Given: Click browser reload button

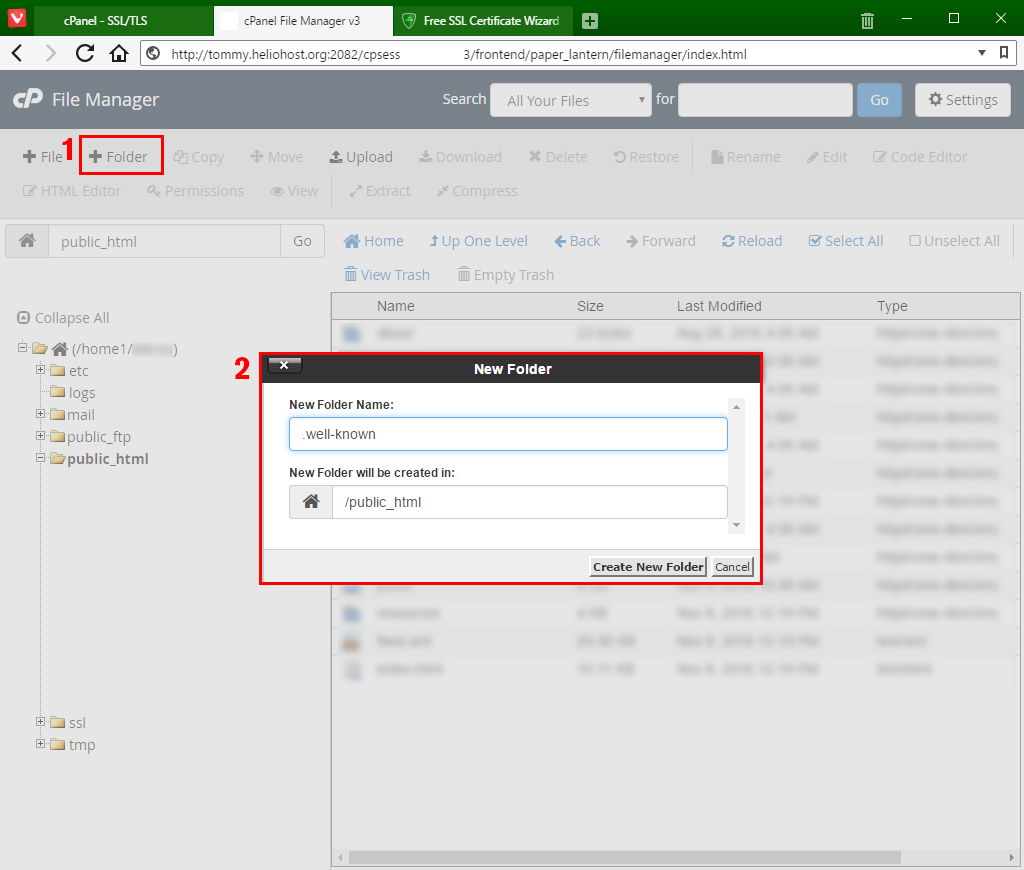Looking at the screenshot, I should point(85,54).
